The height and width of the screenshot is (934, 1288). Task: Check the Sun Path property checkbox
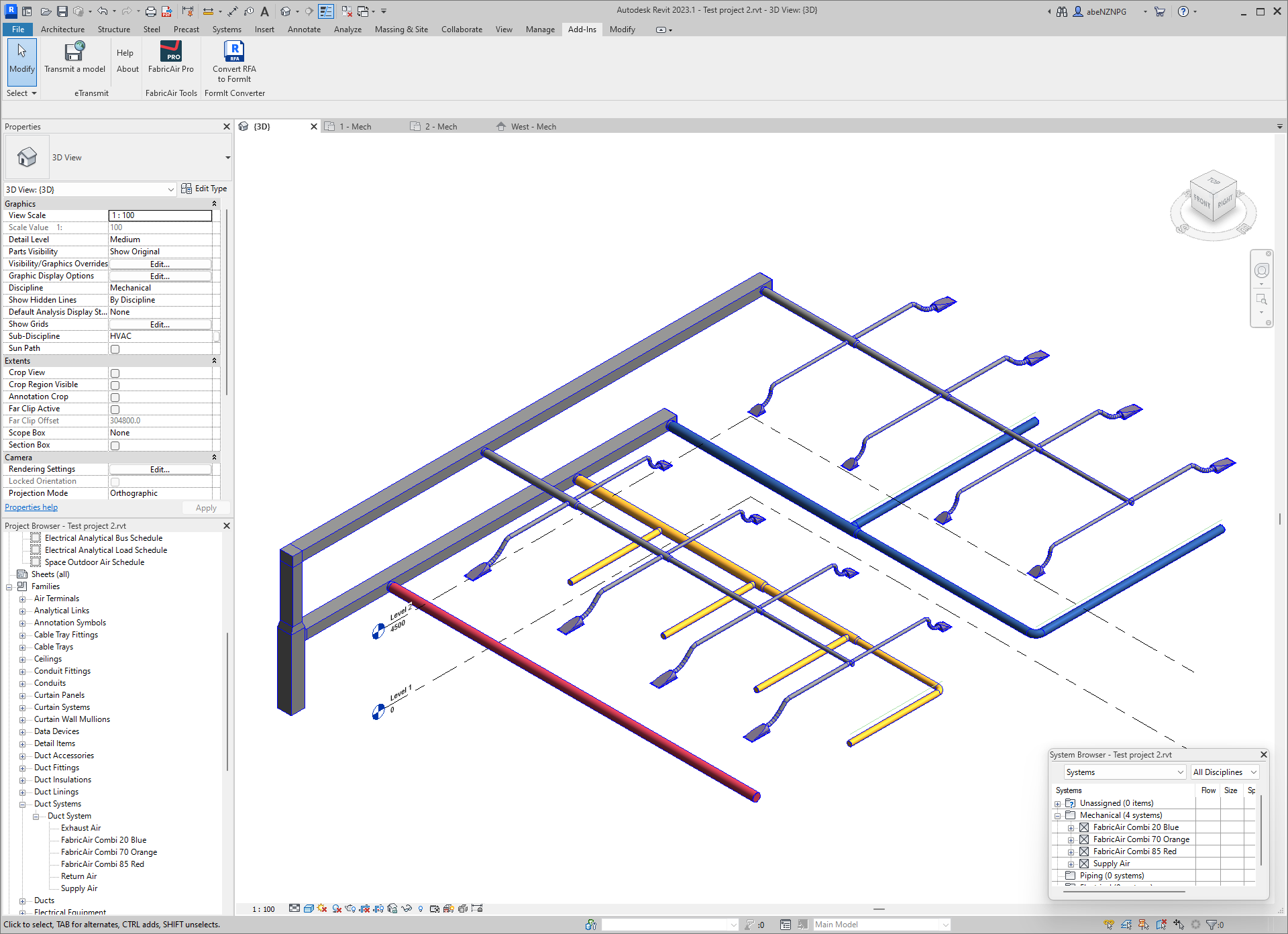(115, 348)
